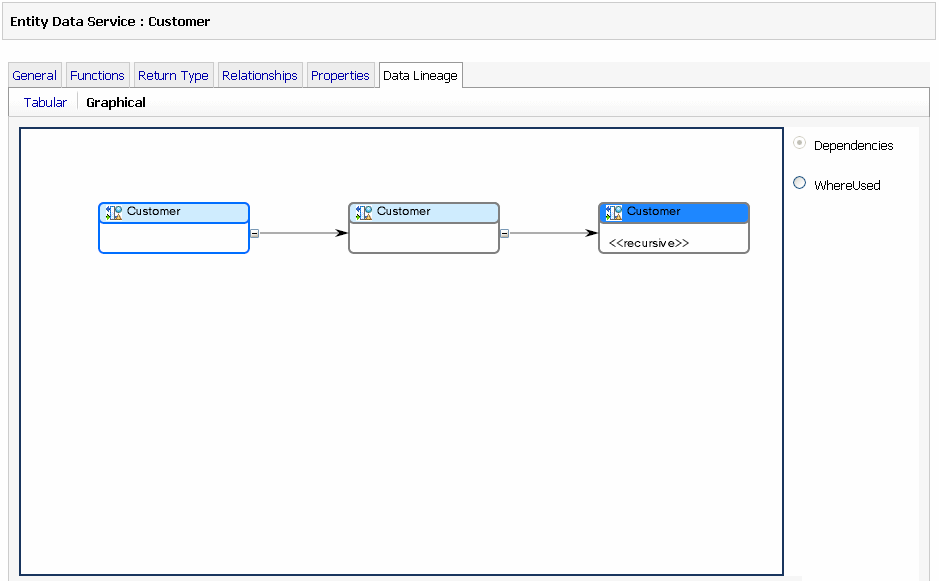Click the Dependencies label text
The width and height of the screenshot is (939, 581).
click(x=853, y=146)
